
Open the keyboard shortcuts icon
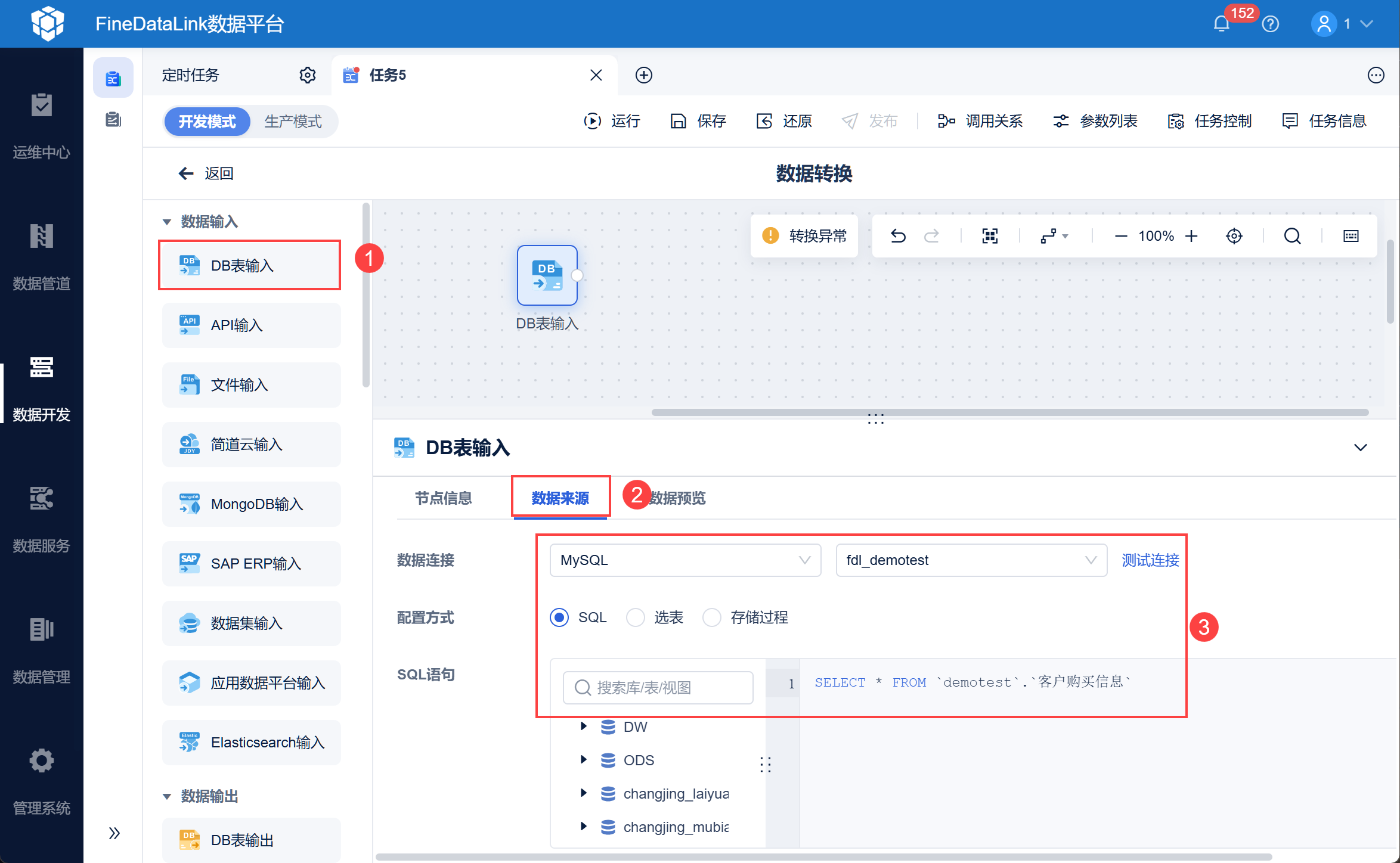(1351, 236)
